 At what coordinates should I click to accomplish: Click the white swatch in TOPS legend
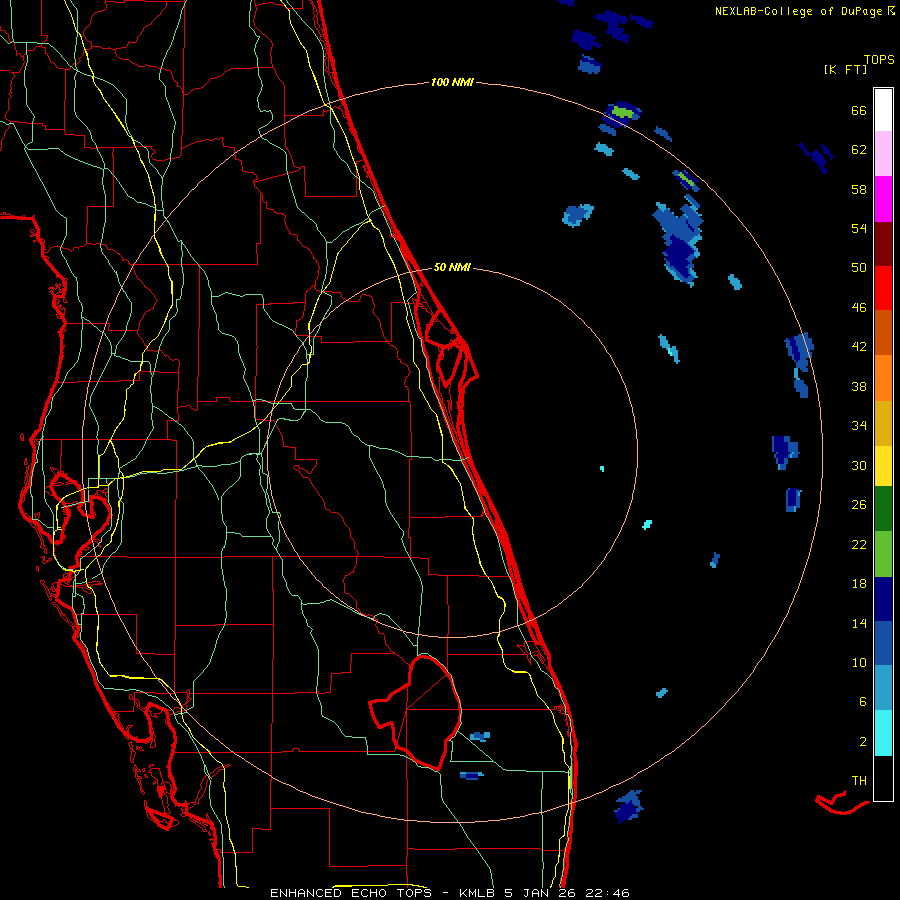click(883, 110)
